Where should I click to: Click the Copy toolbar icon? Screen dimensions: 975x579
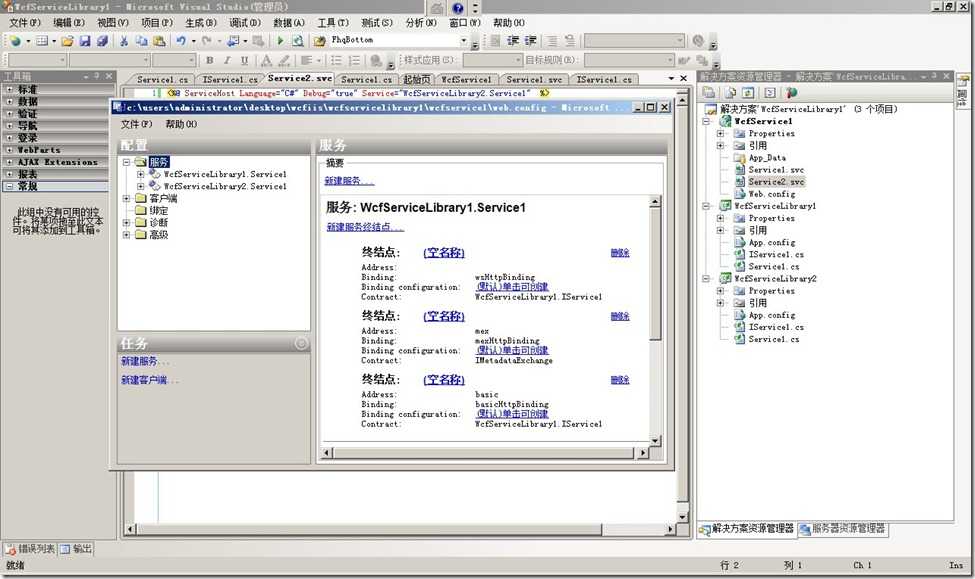point(141,41)
